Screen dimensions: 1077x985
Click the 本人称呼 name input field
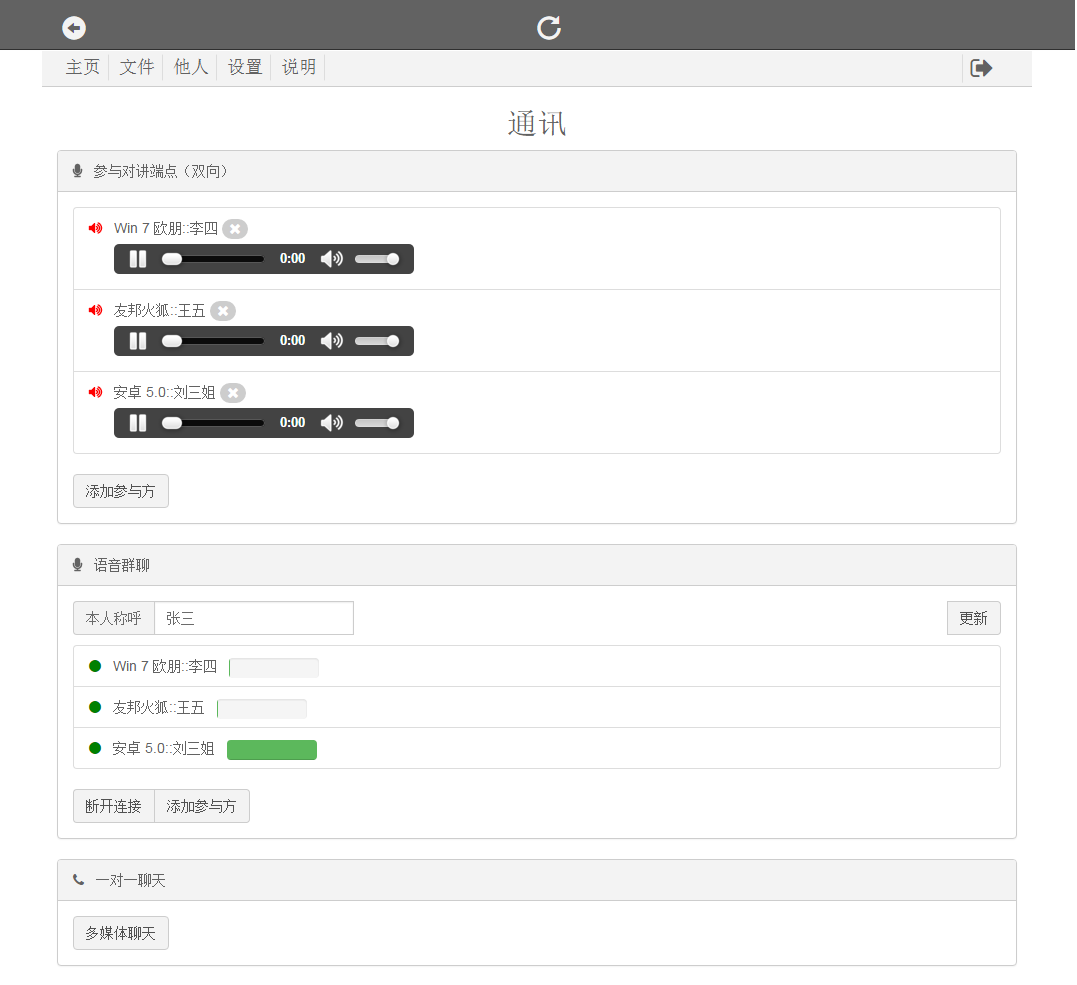tap(254, 618)
